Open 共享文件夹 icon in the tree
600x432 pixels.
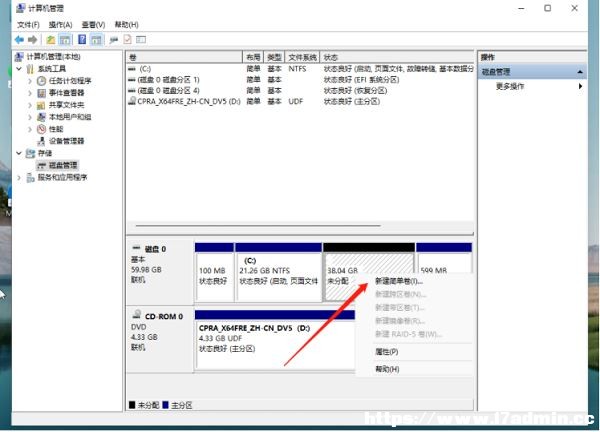(41, 105)
